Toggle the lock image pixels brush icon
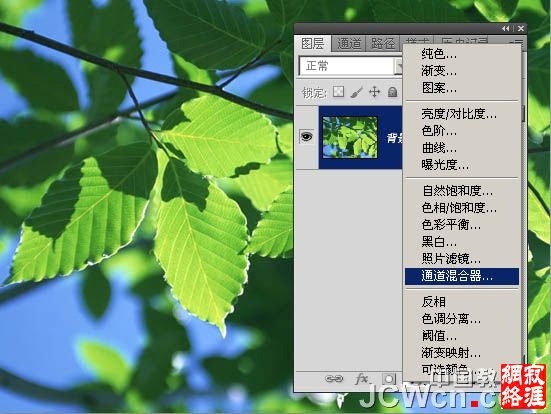 (x=356, y=92)
